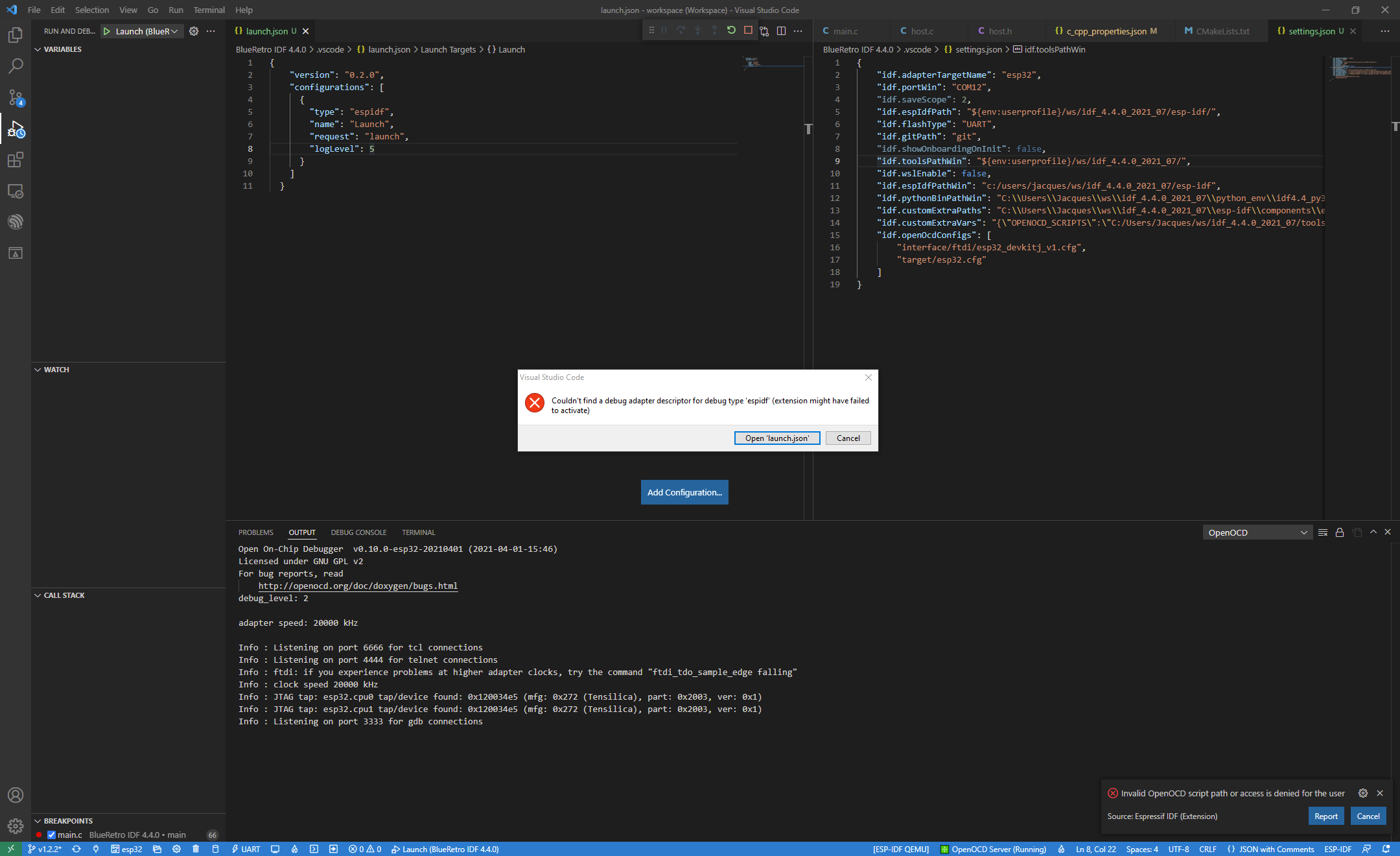
Task: Open ESP-IDF monitor with the display status bar icon
Action: click(275, 849)
